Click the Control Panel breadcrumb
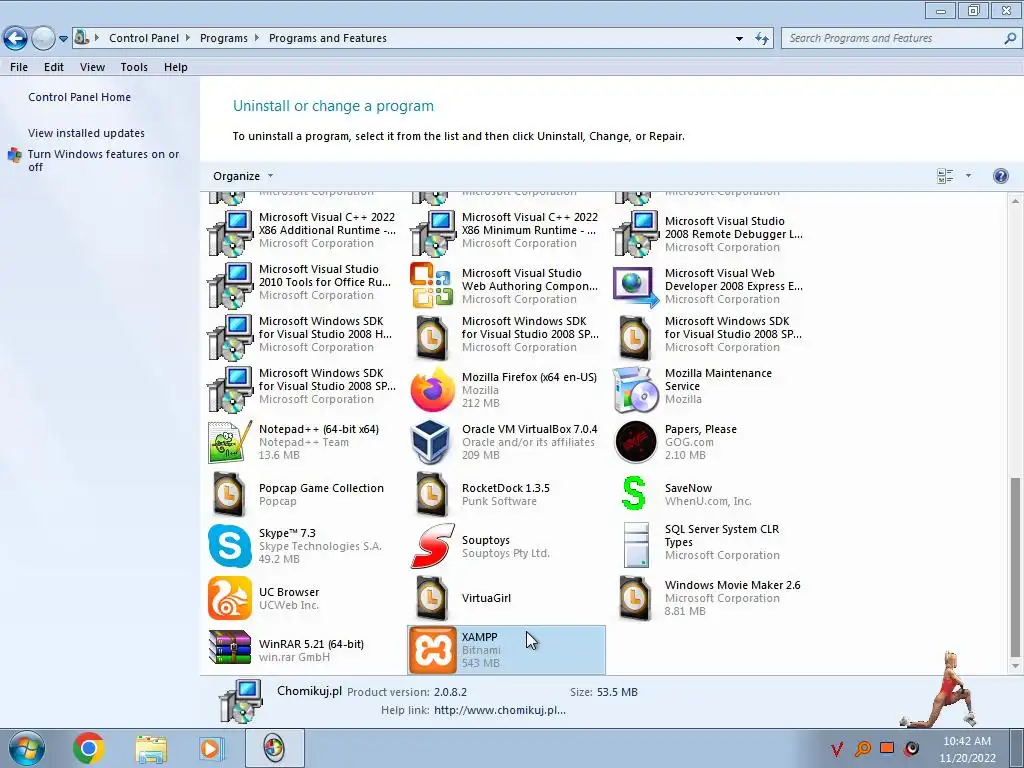The width and height of the screenshot is (1024, 768). [144, 38]
